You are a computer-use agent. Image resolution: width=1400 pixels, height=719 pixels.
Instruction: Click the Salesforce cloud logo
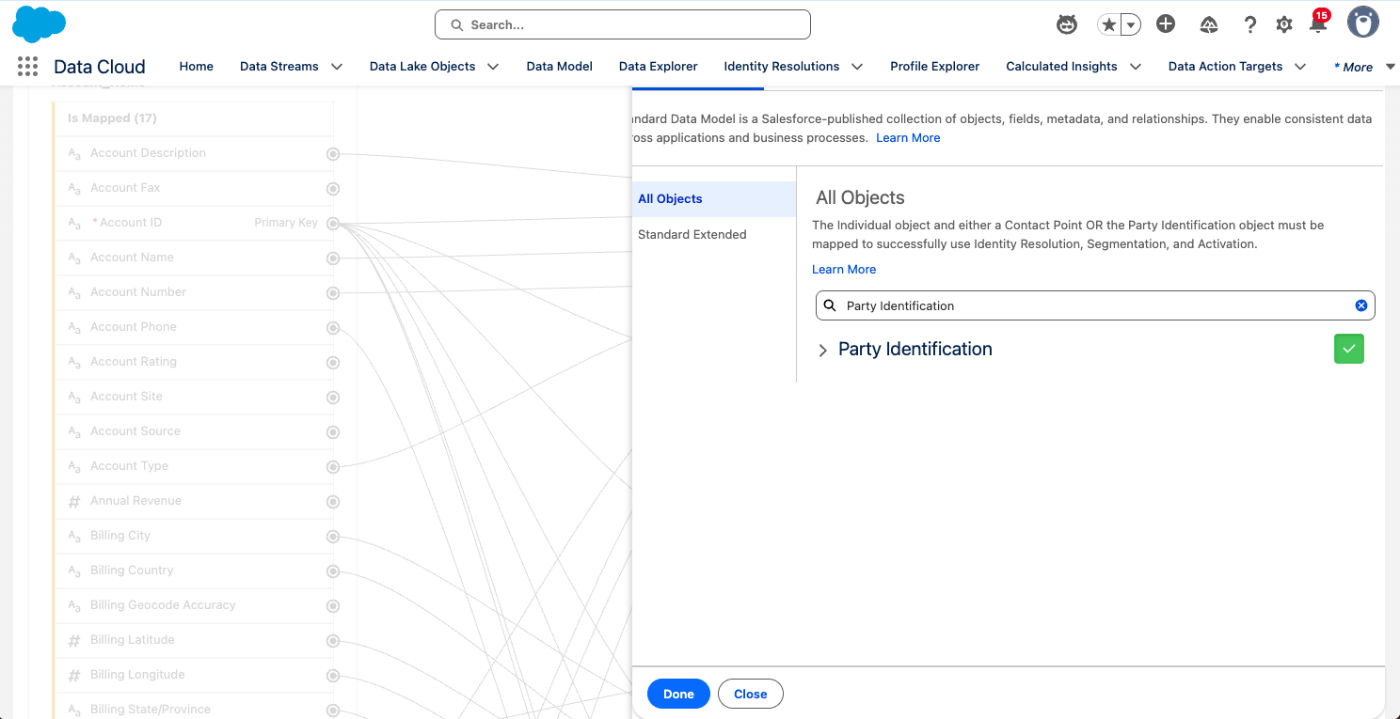click(x=39, y=24)
